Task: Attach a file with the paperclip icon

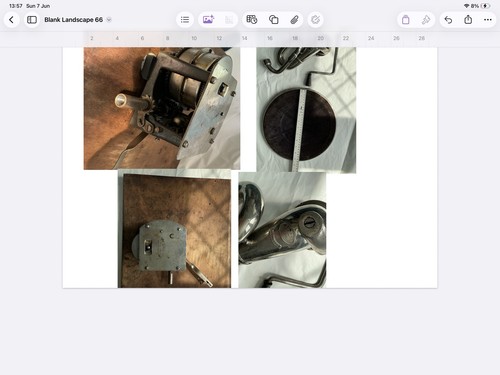Action: tap(294, 20)
